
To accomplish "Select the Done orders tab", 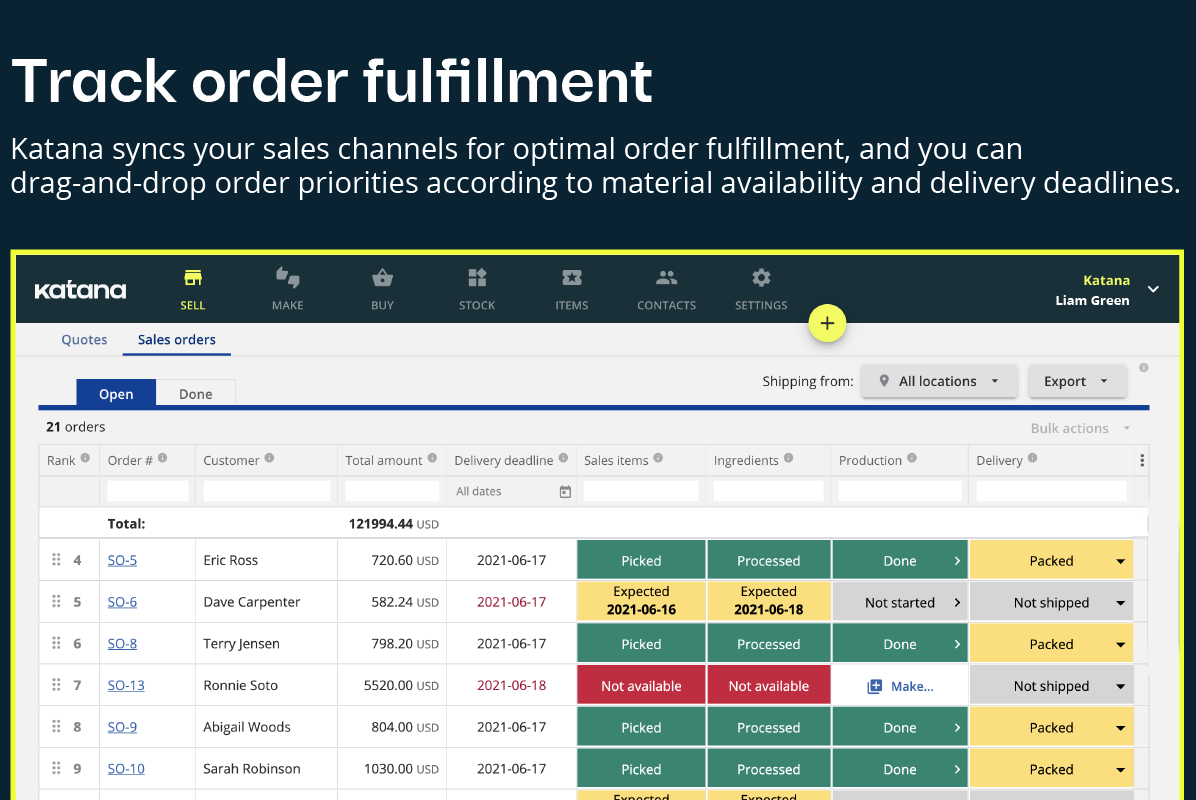I will pyautogui.click(x=195, y=394).
